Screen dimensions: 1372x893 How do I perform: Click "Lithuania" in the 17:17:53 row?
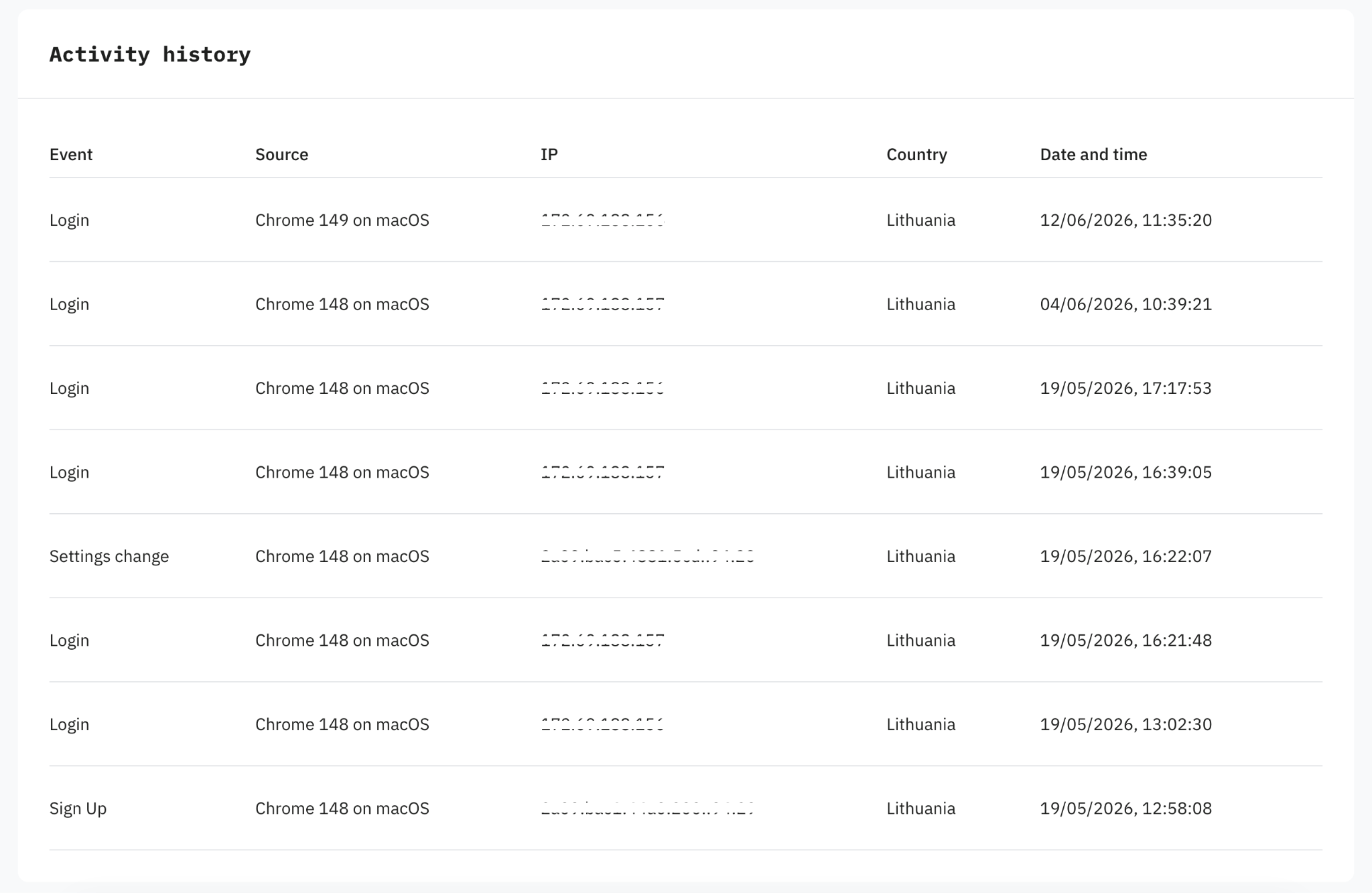coord(921,389)
